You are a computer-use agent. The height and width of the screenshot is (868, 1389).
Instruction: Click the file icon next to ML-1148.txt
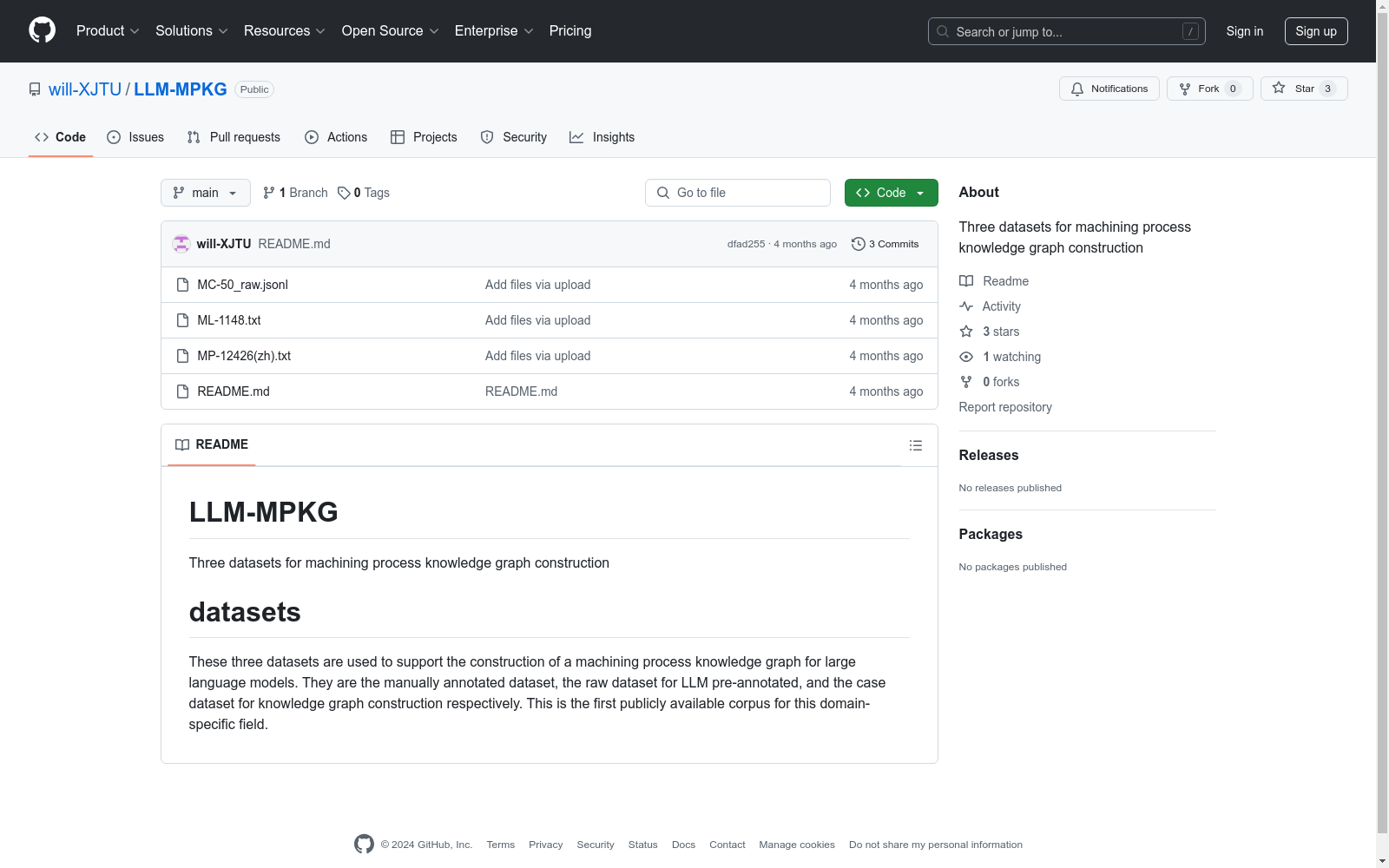tap(182, 320)
